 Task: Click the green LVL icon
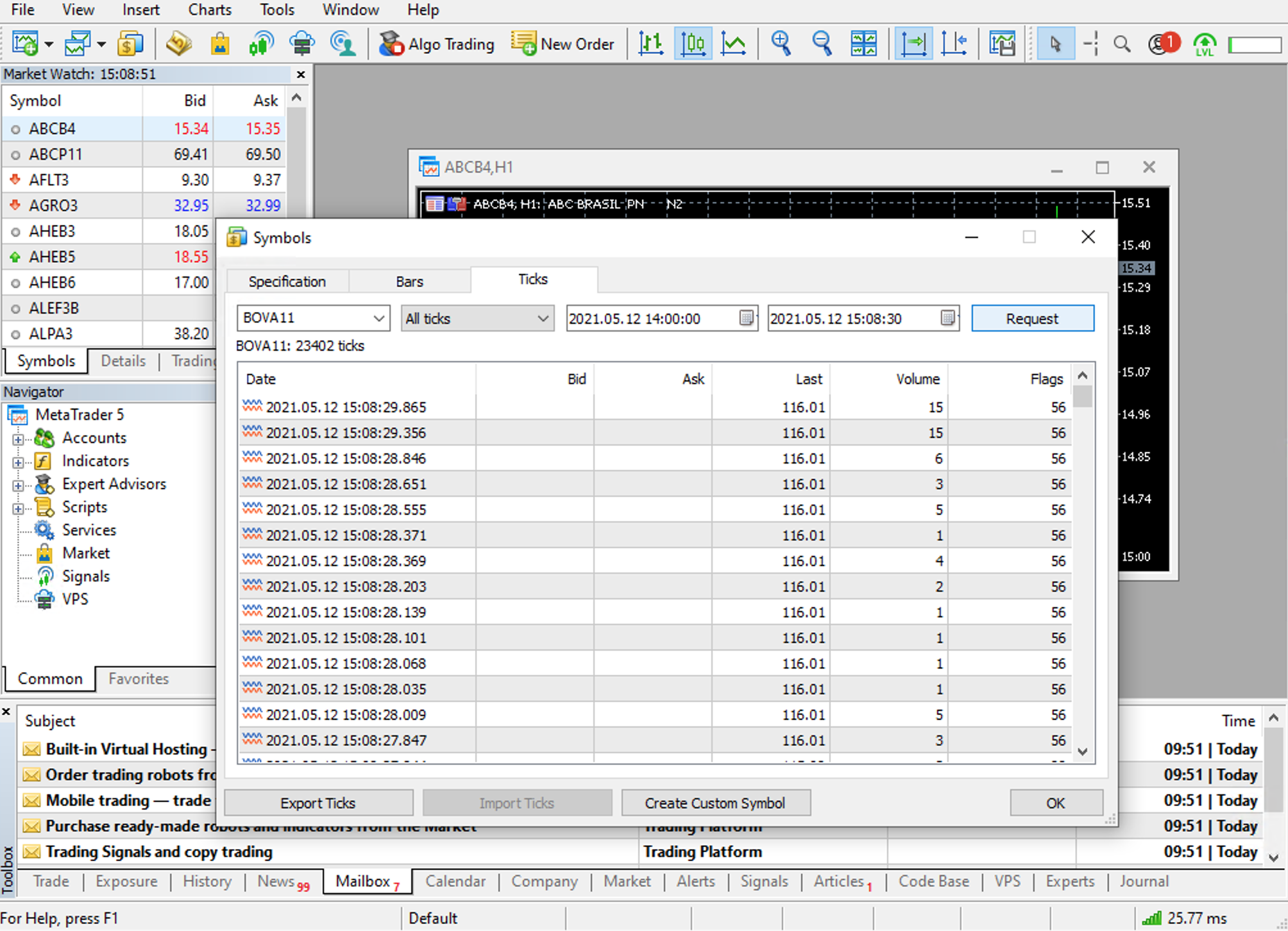(1205, 44)
